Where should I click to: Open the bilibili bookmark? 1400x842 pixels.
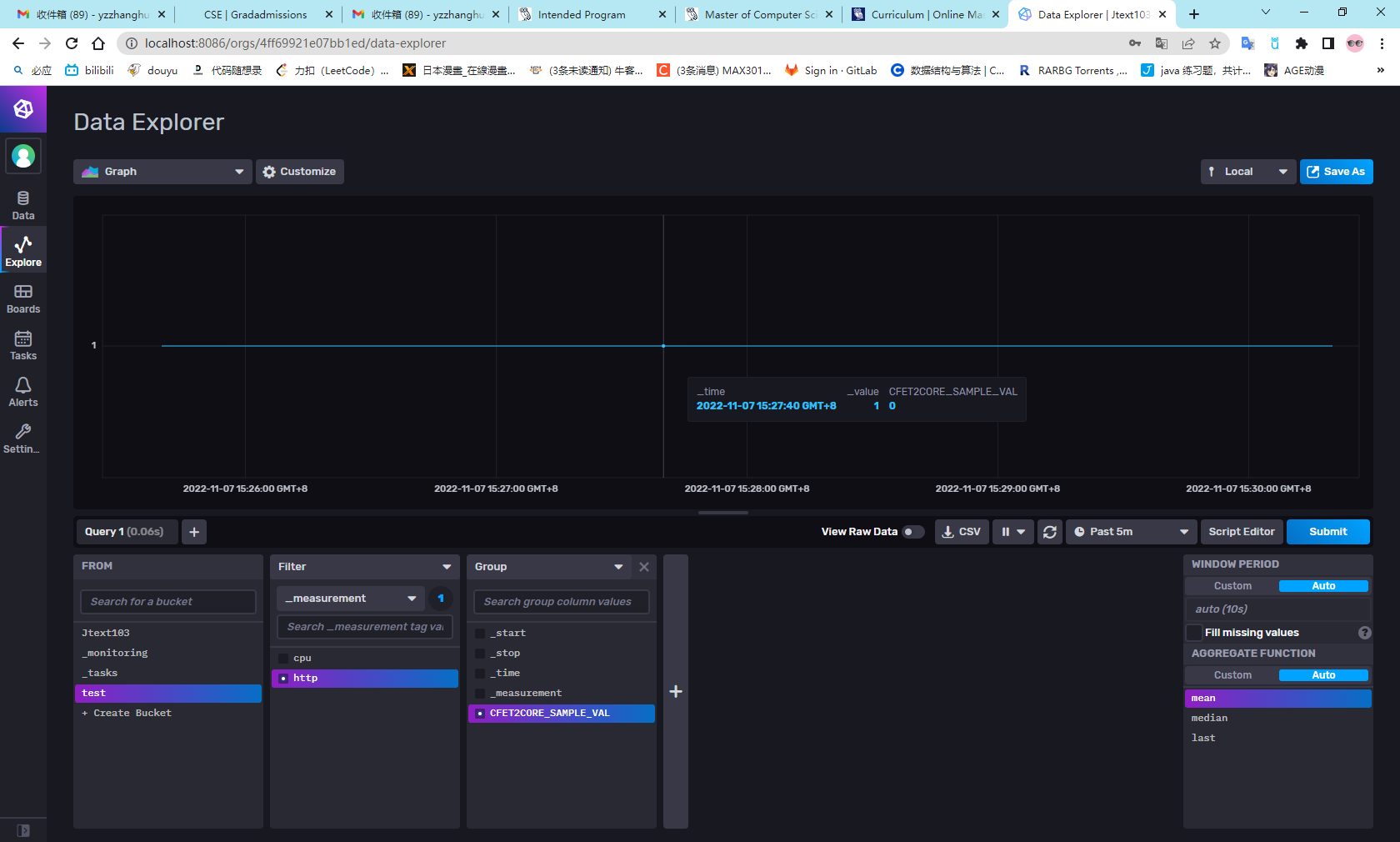[89, 71]
